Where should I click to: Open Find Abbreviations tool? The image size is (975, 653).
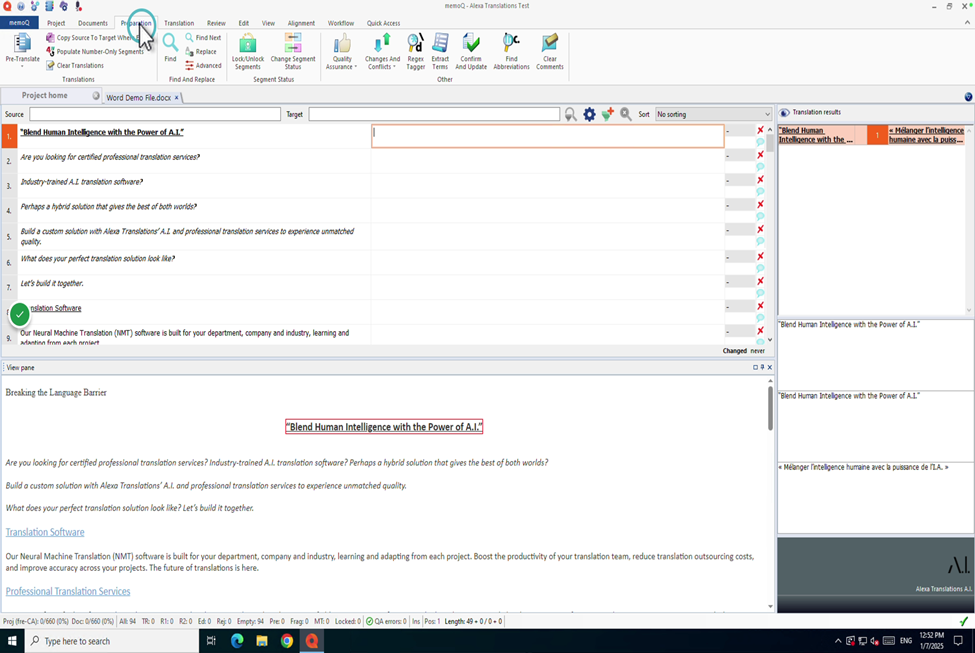511,51
